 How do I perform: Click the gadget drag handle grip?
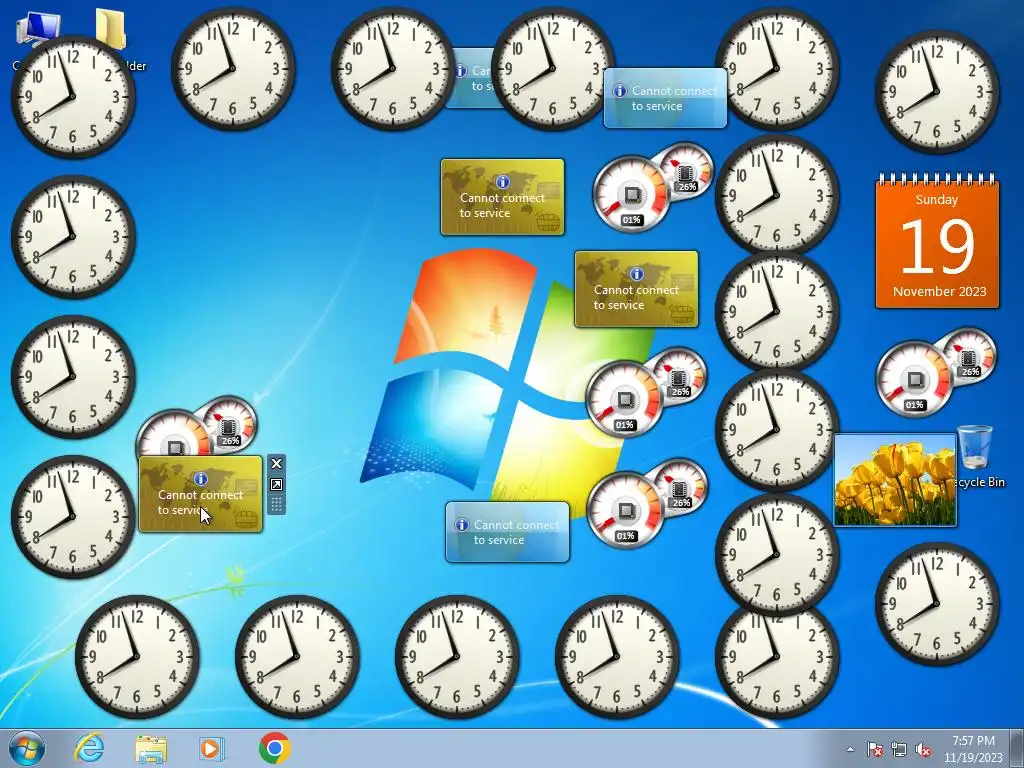pyautogui.click(x=276, y=504)
